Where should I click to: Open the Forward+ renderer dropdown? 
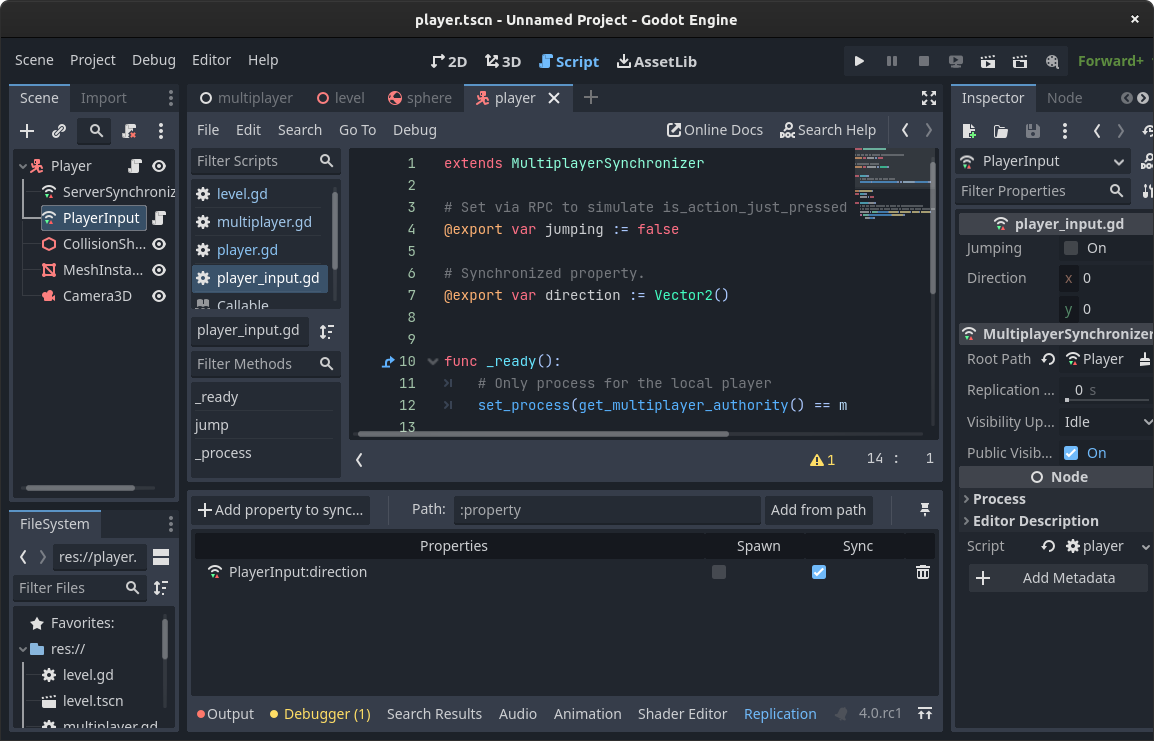[x=1110, y=61]
